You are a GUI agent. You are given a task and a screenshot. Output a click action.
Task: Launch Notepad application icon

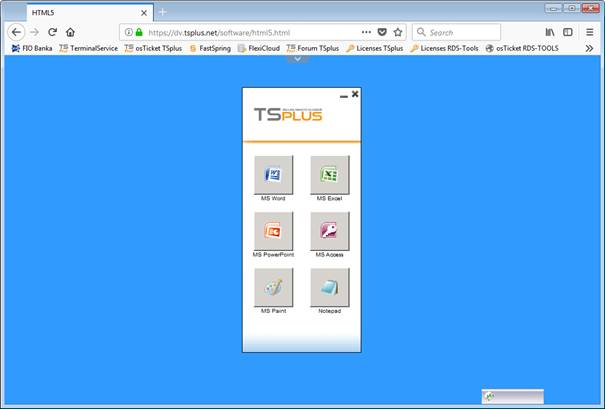[x=330, y=287]
